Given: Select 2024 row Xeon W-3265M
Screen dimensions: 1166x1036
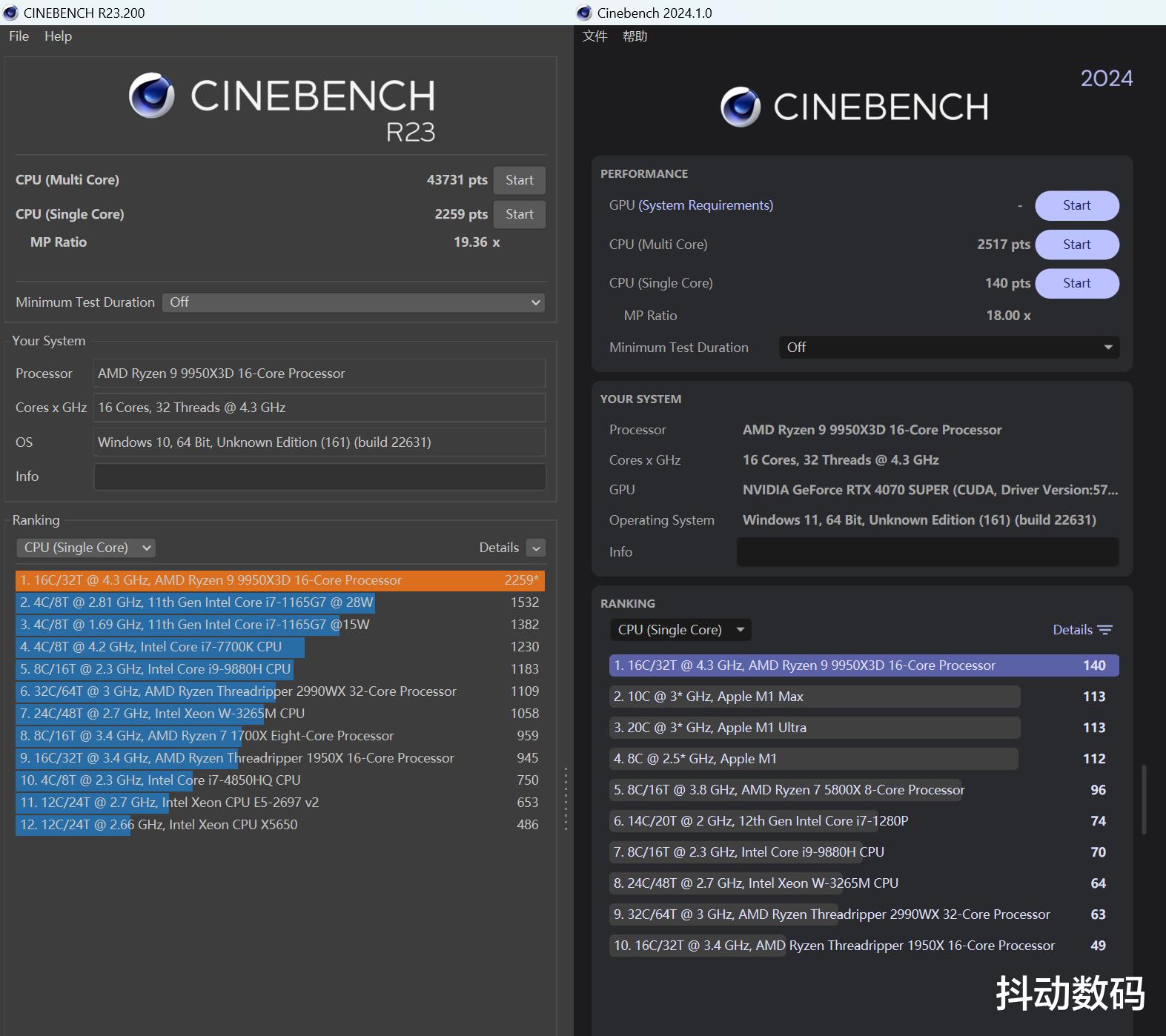Looking at the screenshot, I should [864, 883].
